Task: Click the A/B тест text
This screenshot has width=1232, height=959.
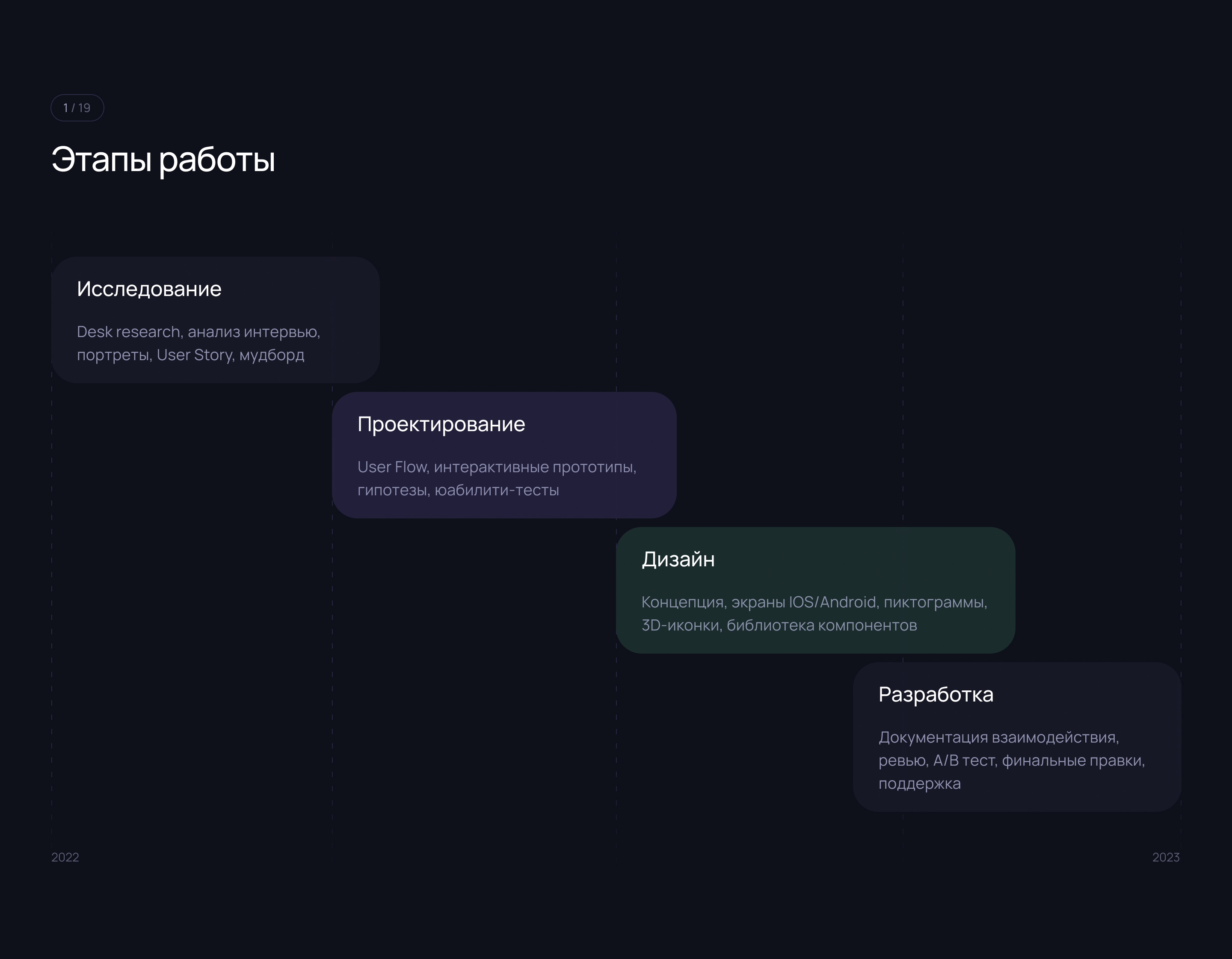Action: [x=965, y=761]
